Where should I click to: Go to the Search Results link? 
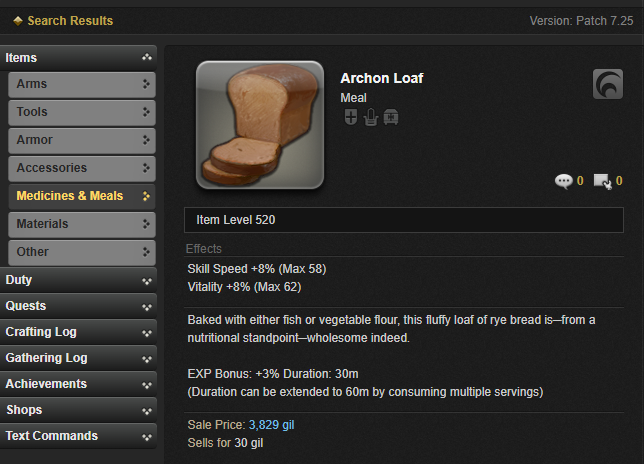[x=70, y=21]
